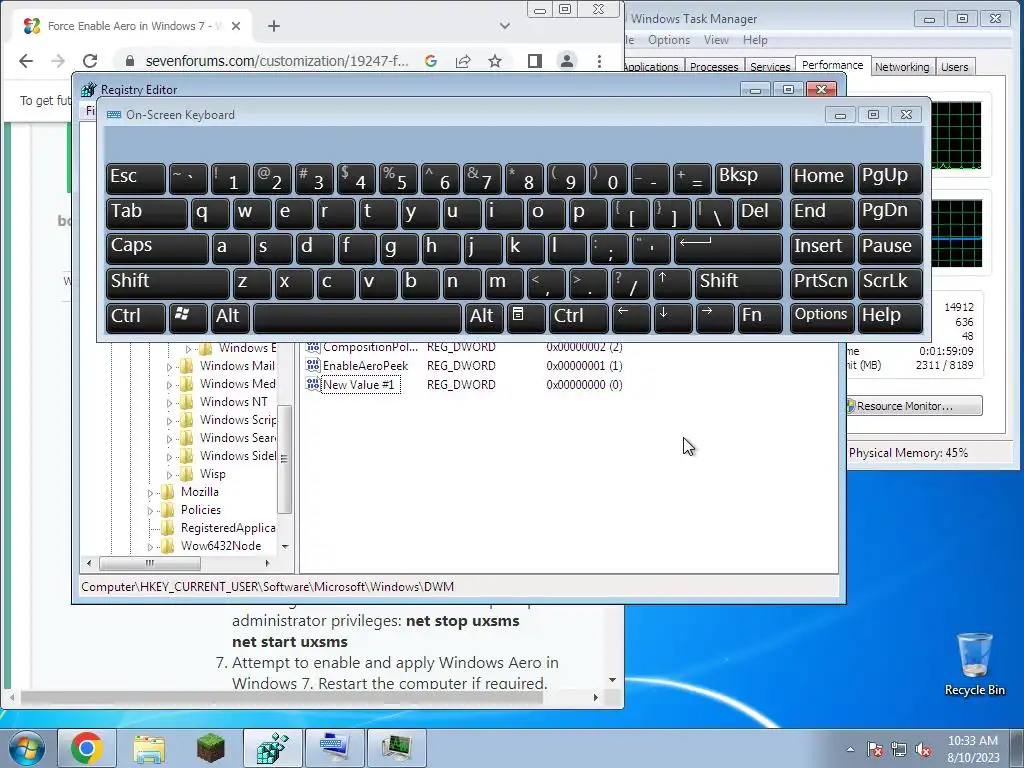Open the Windows Start orb
Screen dimensions: 1024x768
click(x=27, y=748)
